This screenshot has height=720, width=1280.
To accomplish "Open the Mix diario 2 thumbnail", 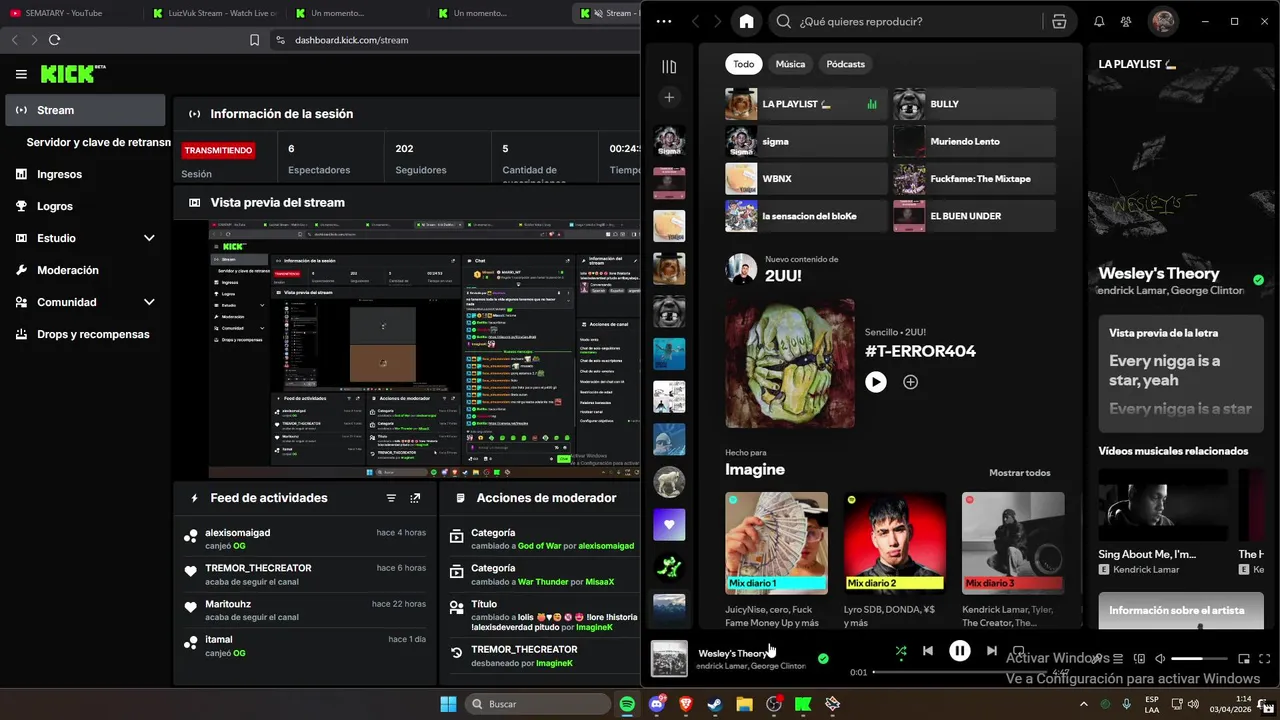I will (895, 543).
